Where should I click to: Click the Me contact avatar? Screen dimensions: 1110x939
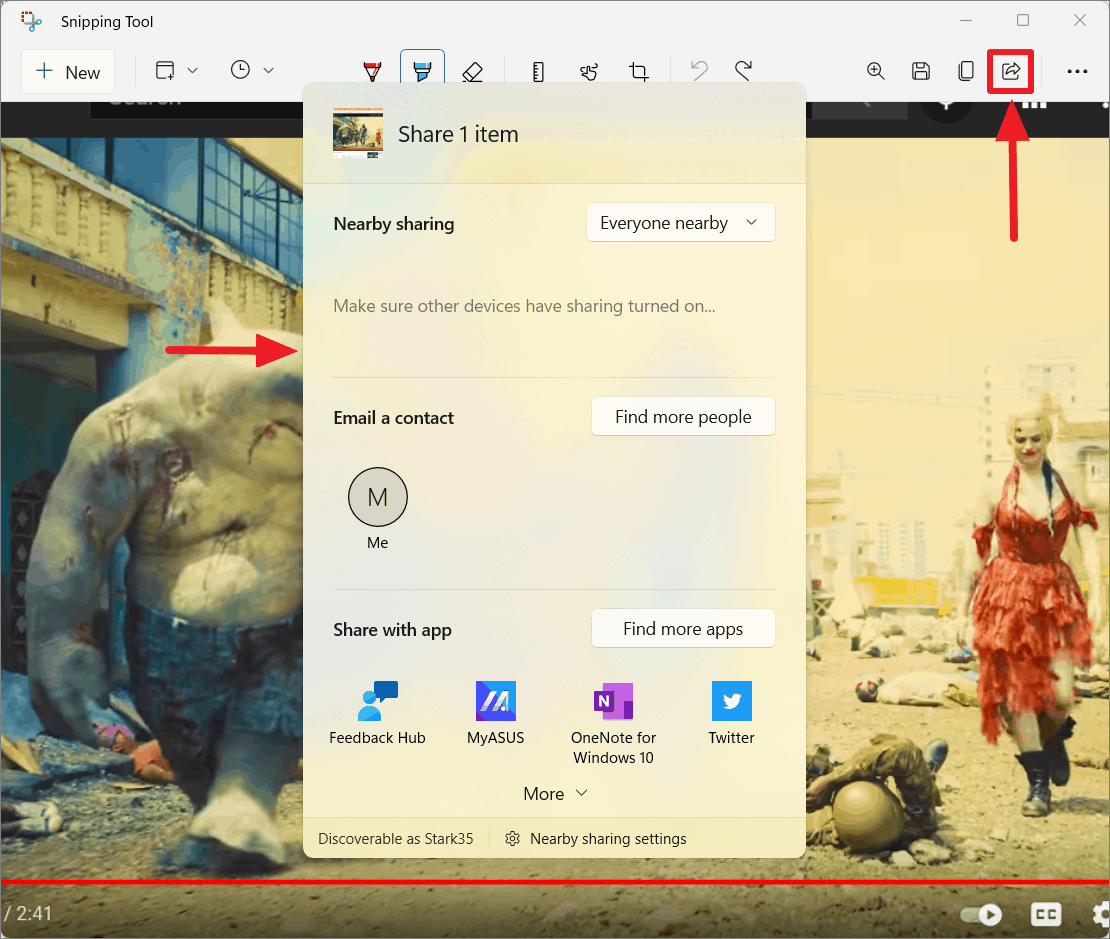377,497
